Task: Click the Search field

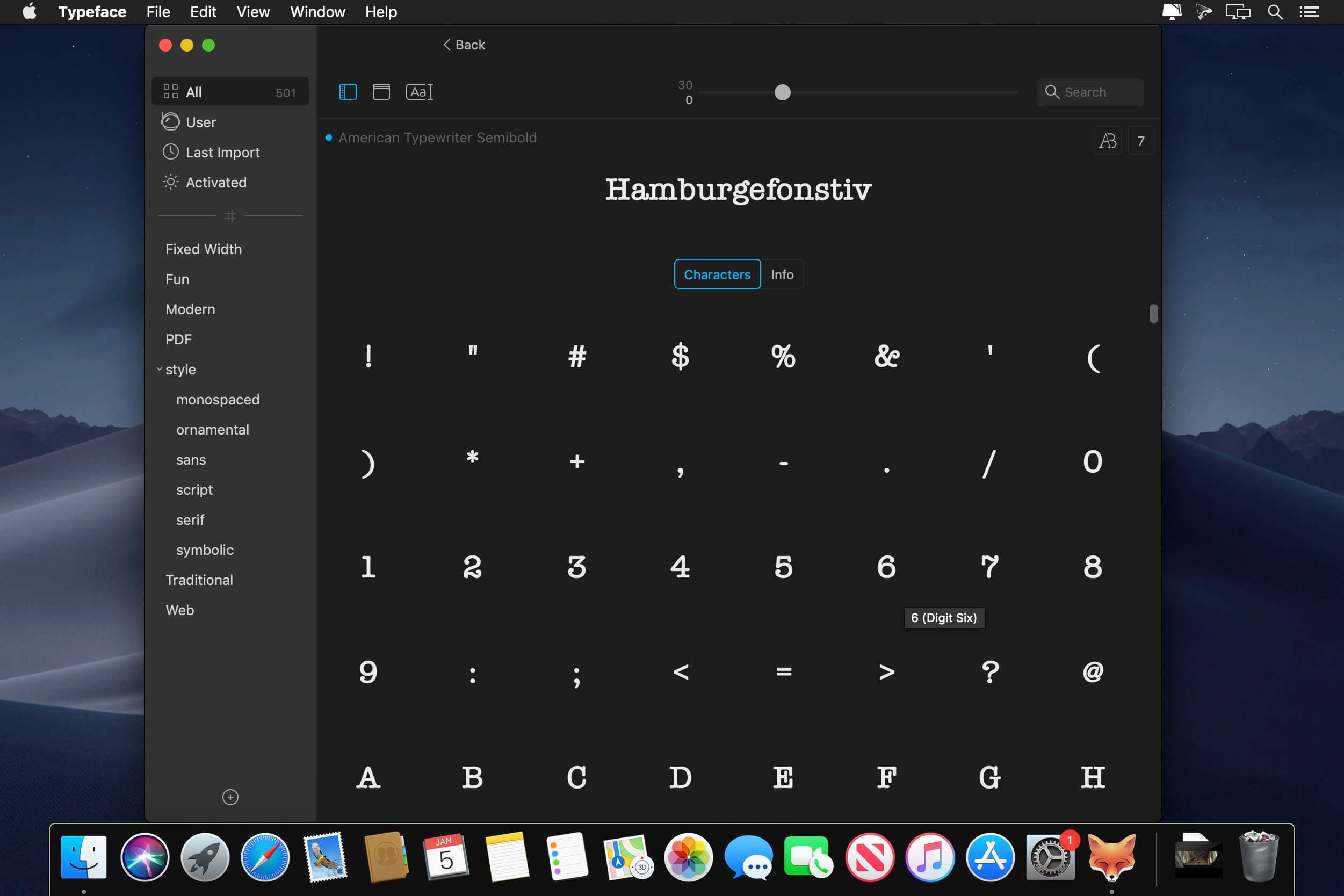Action: point(1090,92)
